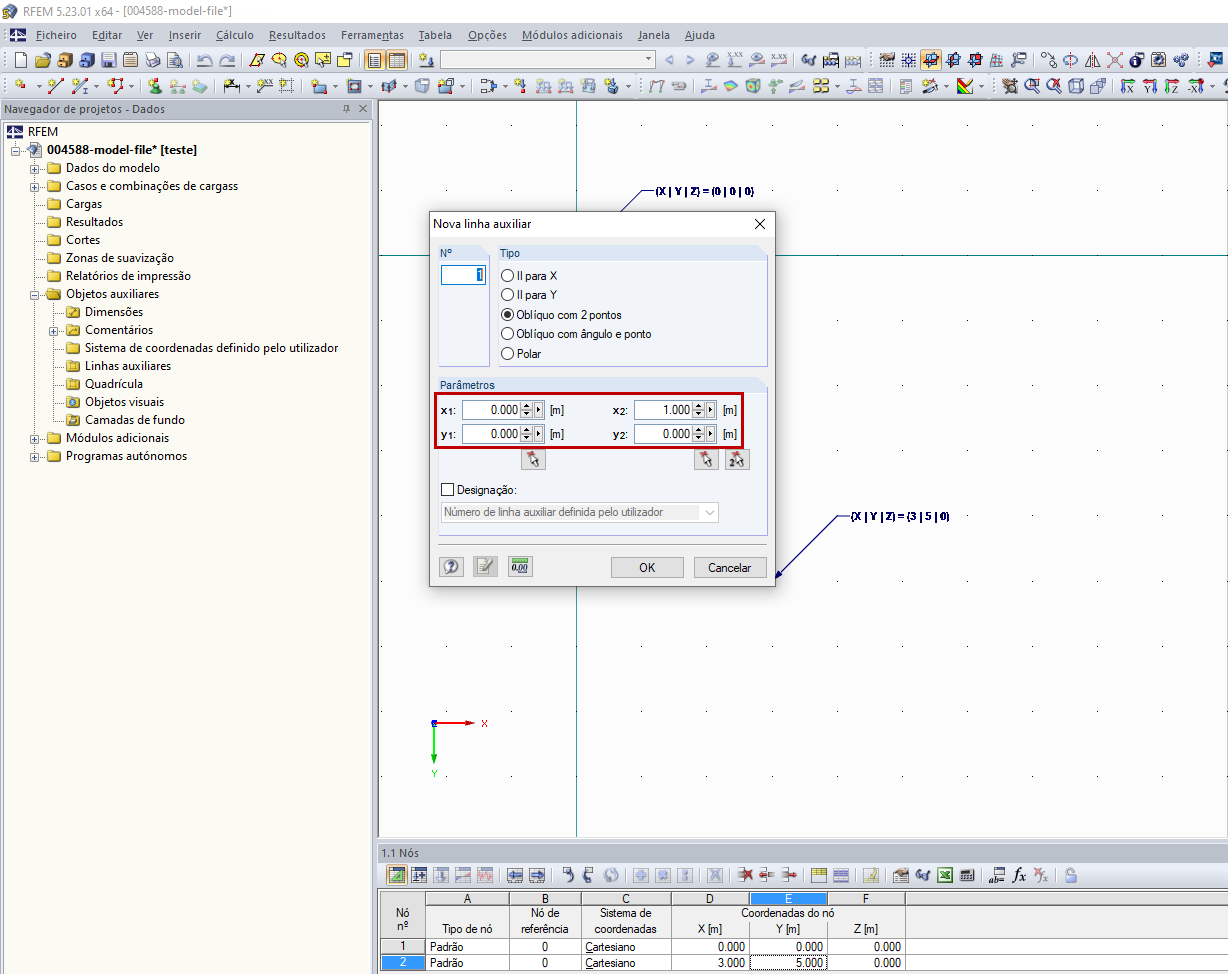Click the view in Z direction icon
The height and width of the screenshot is (974, 1228).
coord(1170,86)
